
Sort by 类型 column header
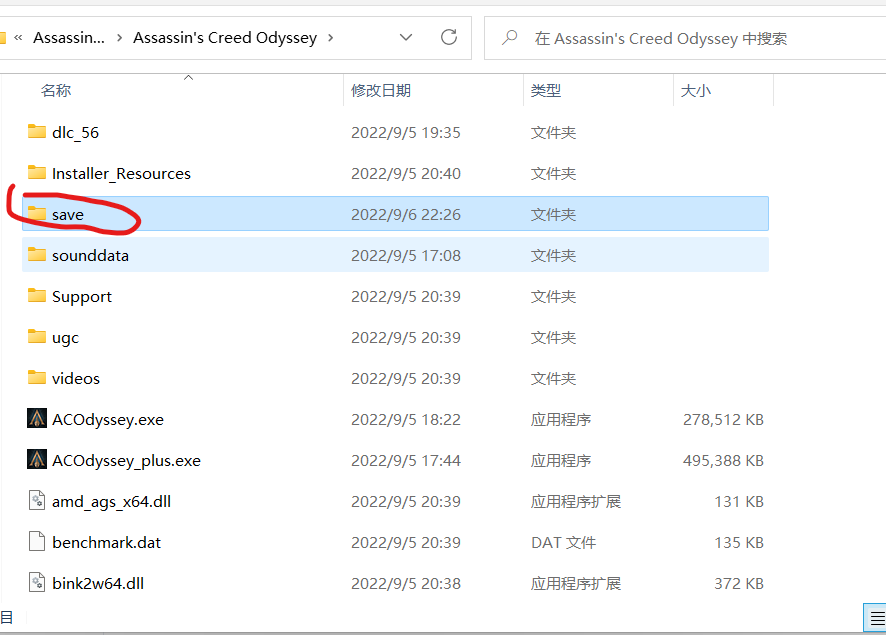(x=546, y=90)
